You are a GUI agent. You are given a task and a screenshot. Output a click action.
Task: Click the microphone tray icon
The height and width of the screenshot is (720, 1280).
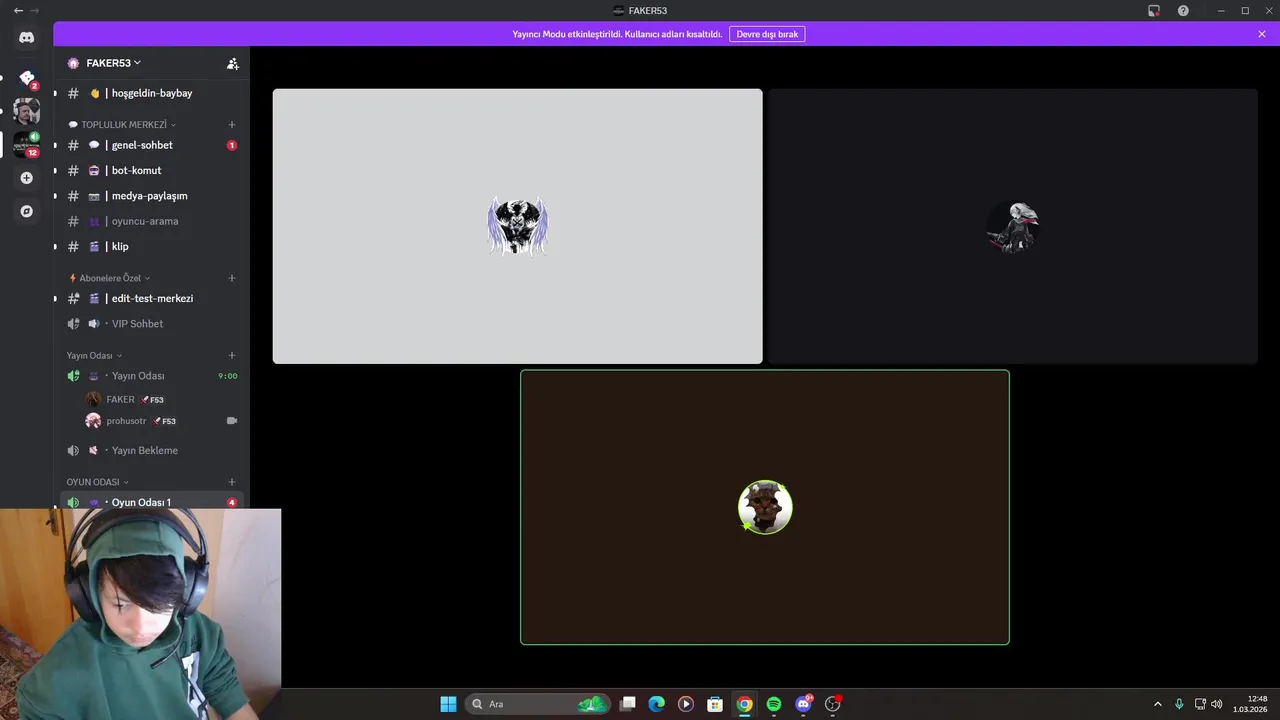(x=1179, y=704)
